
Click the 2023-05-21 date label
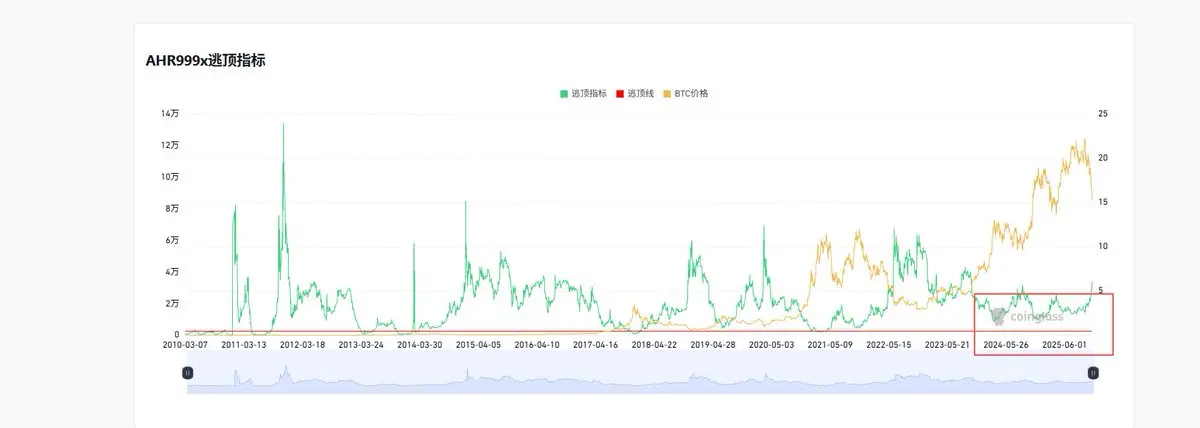point(947,344)
